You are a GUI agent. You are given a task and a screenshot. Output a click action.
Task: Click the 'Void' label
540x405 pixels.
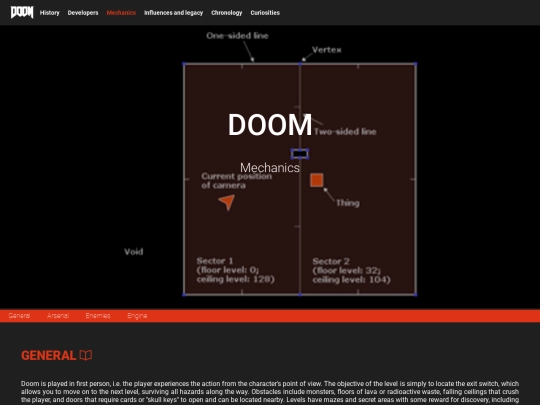134,252
